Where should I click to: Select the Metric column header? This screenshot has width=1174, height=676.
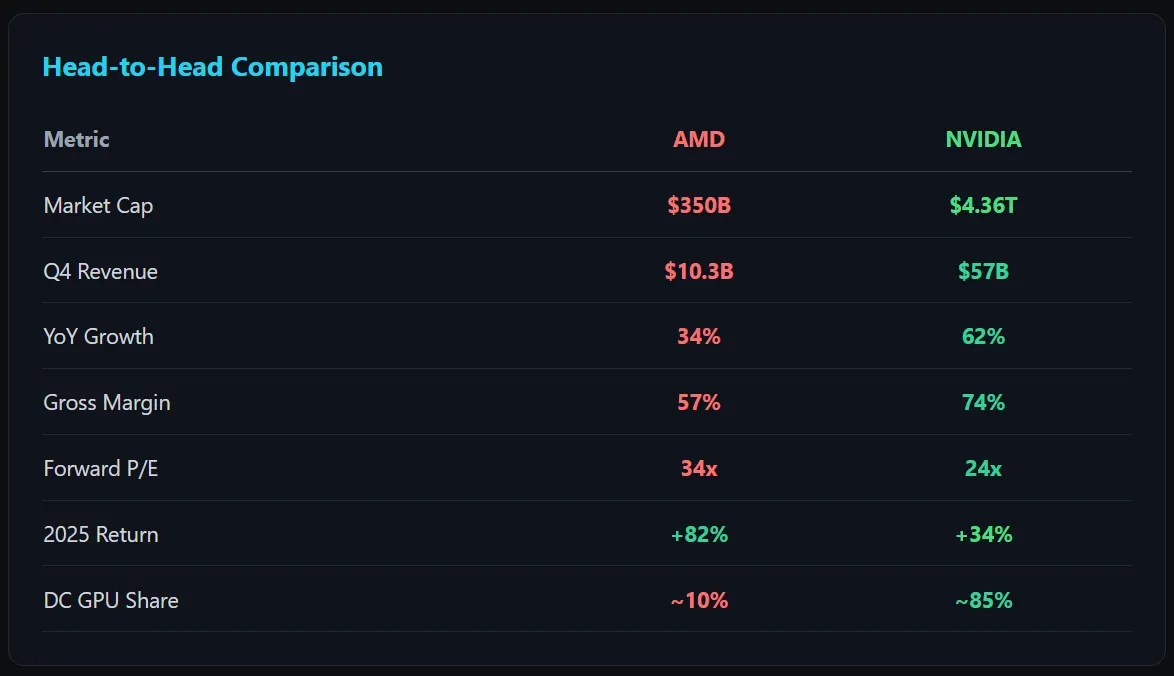(x=76, y=139)
